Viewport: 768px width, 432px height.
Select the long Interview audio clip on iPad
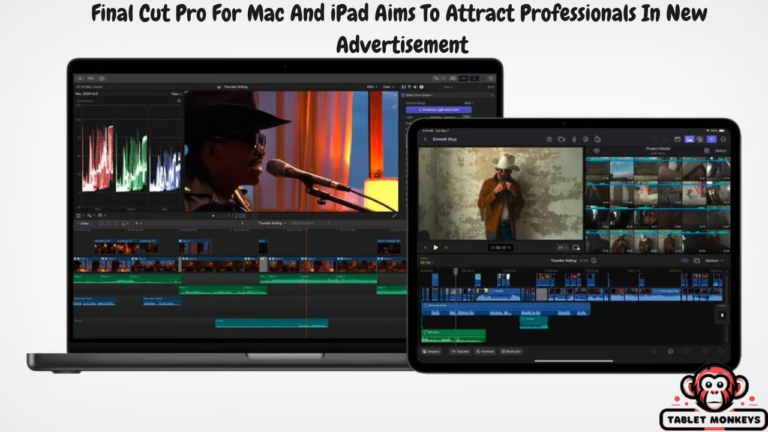[506, 309]
